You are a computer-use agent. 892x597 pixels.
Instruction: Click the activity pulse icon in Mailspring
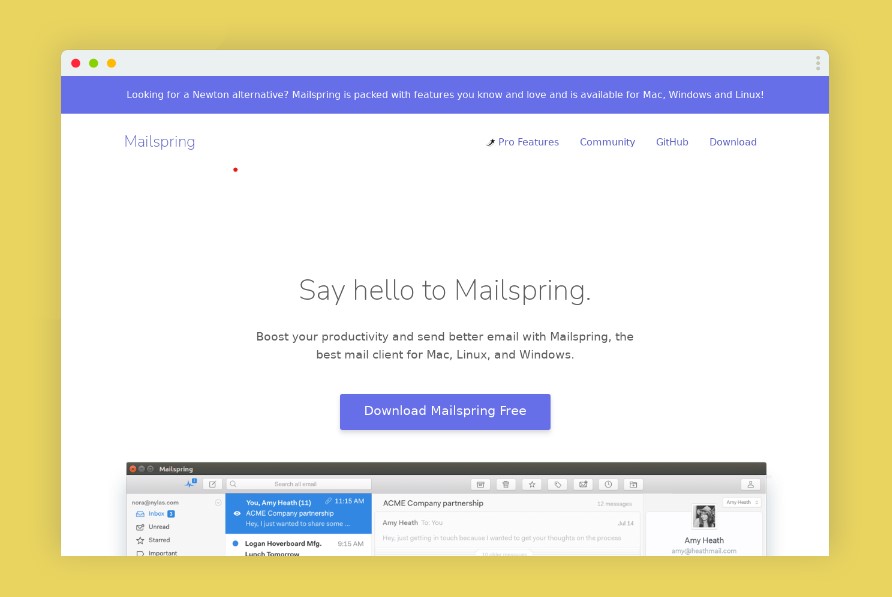click(191, 484)
